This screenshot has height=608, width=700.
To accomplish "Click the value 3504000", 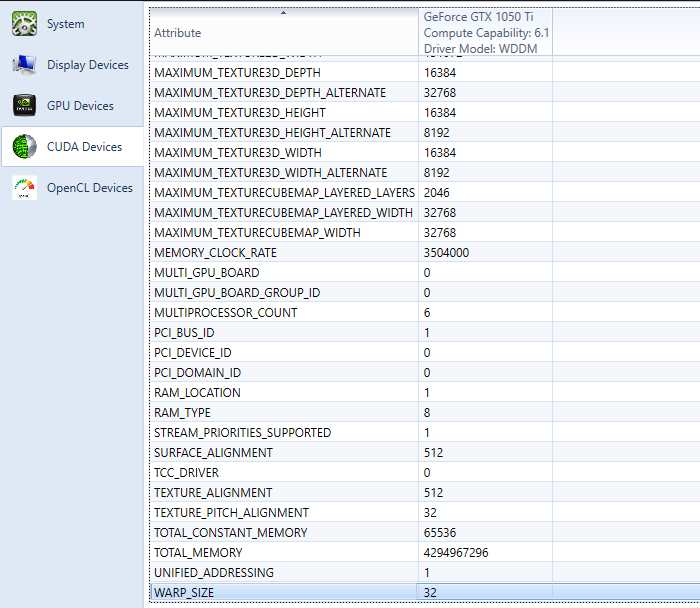I will coord(446,253).
